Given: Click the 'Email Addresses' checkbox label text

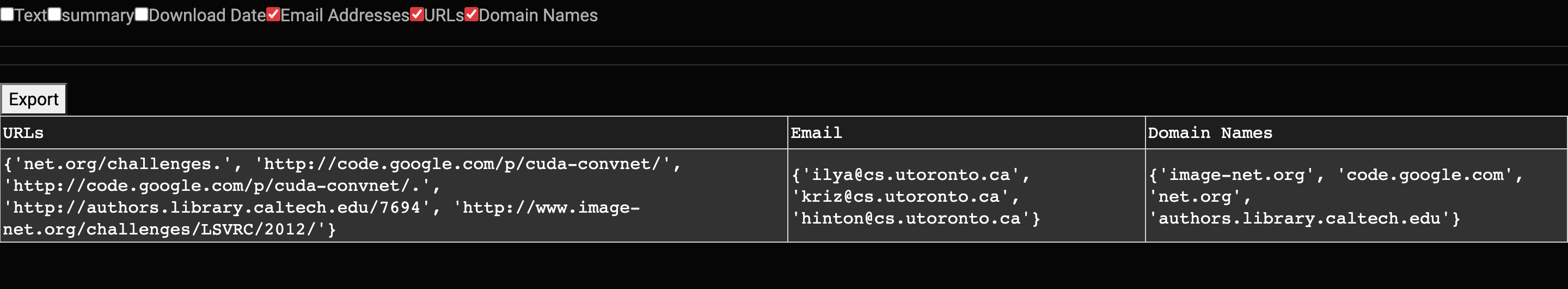Looking at the screenshot, I should [345, 16].
